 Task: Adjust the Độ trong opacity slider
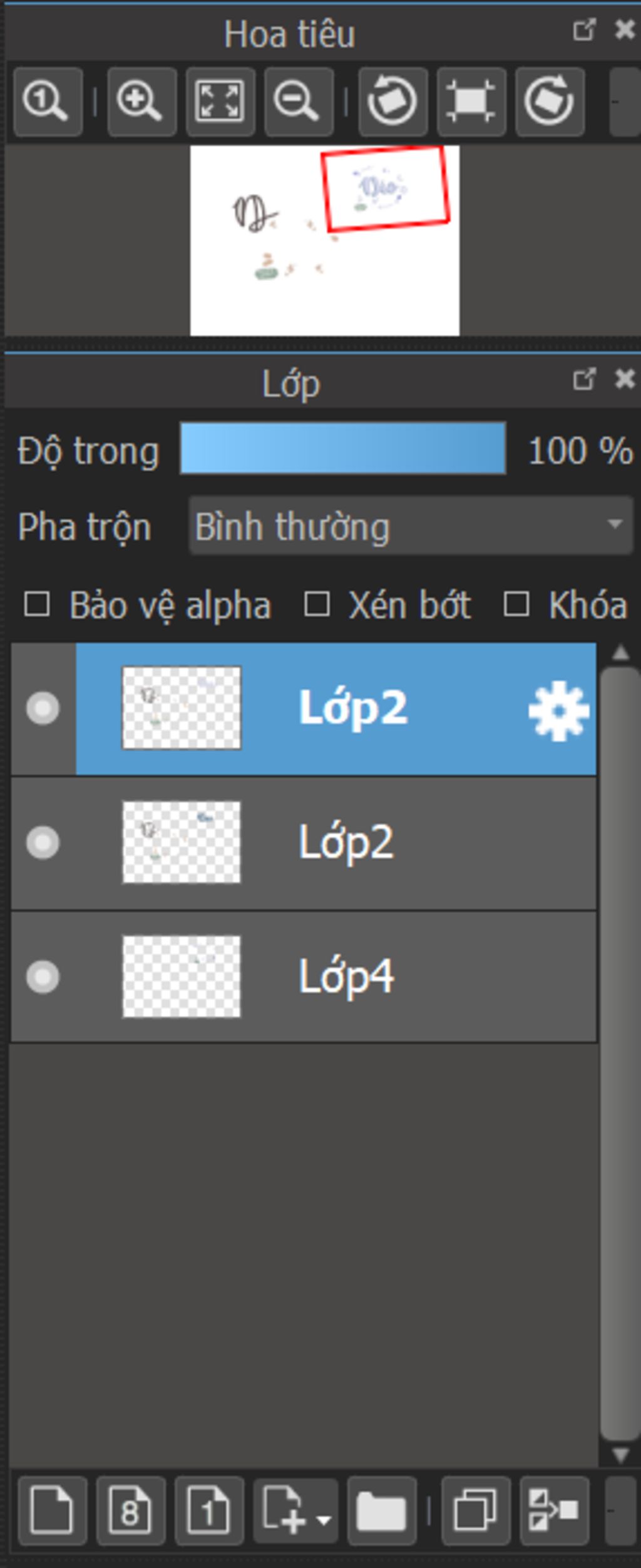point(342,448)
